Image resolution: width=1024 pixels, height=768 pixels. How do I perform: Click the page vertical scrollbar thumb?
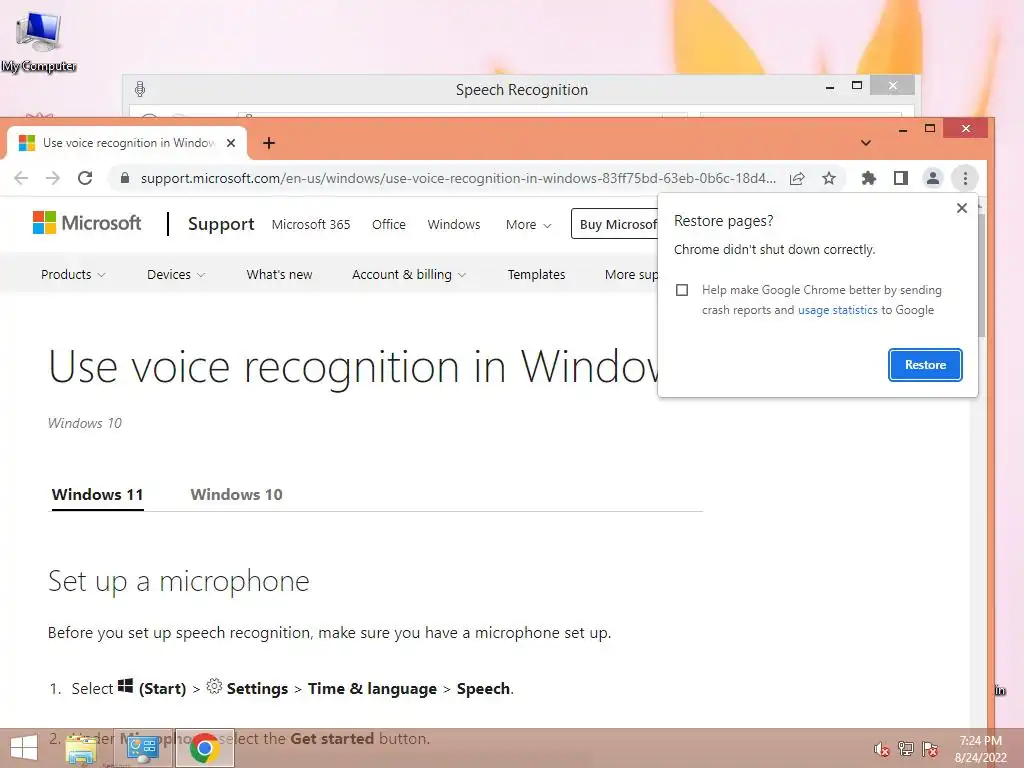[982, 274]
